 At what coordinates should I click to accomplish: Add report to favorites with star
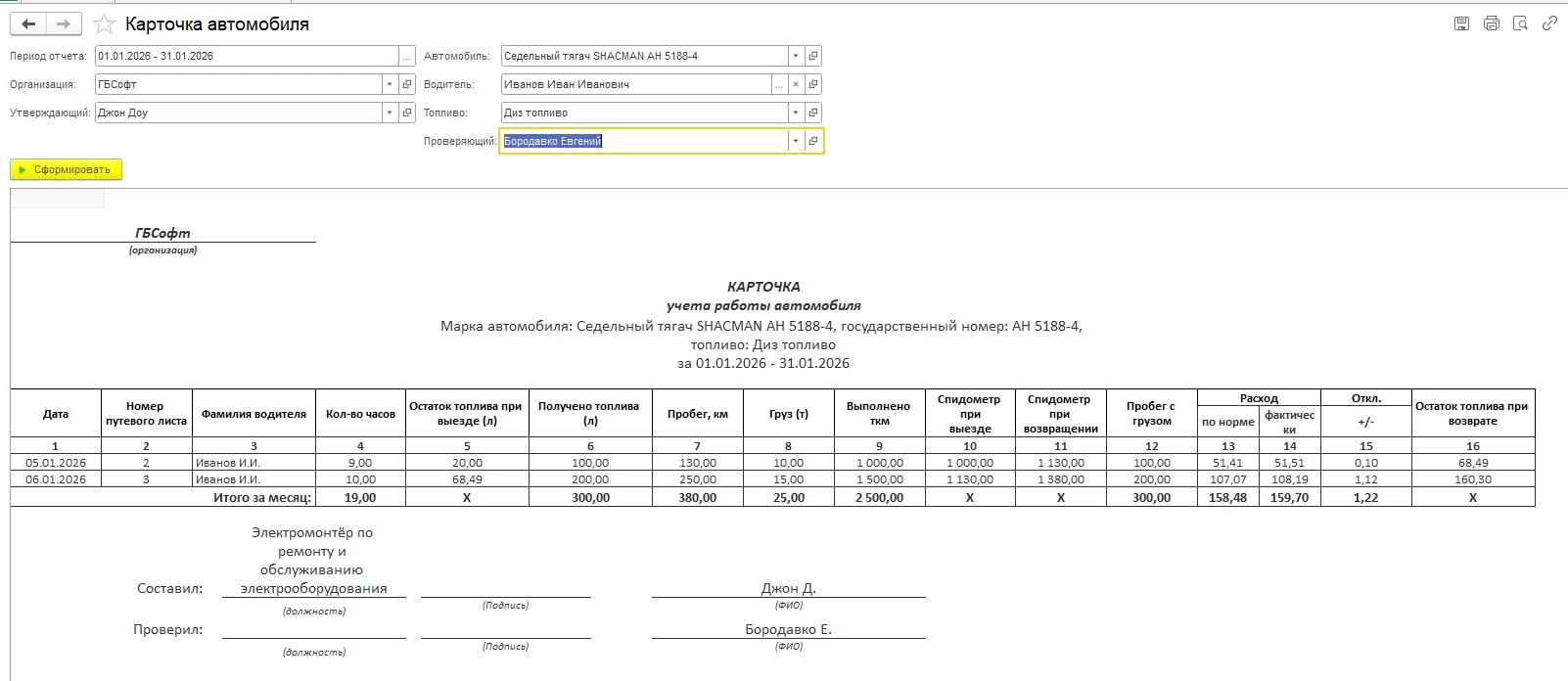pos(104,24)
